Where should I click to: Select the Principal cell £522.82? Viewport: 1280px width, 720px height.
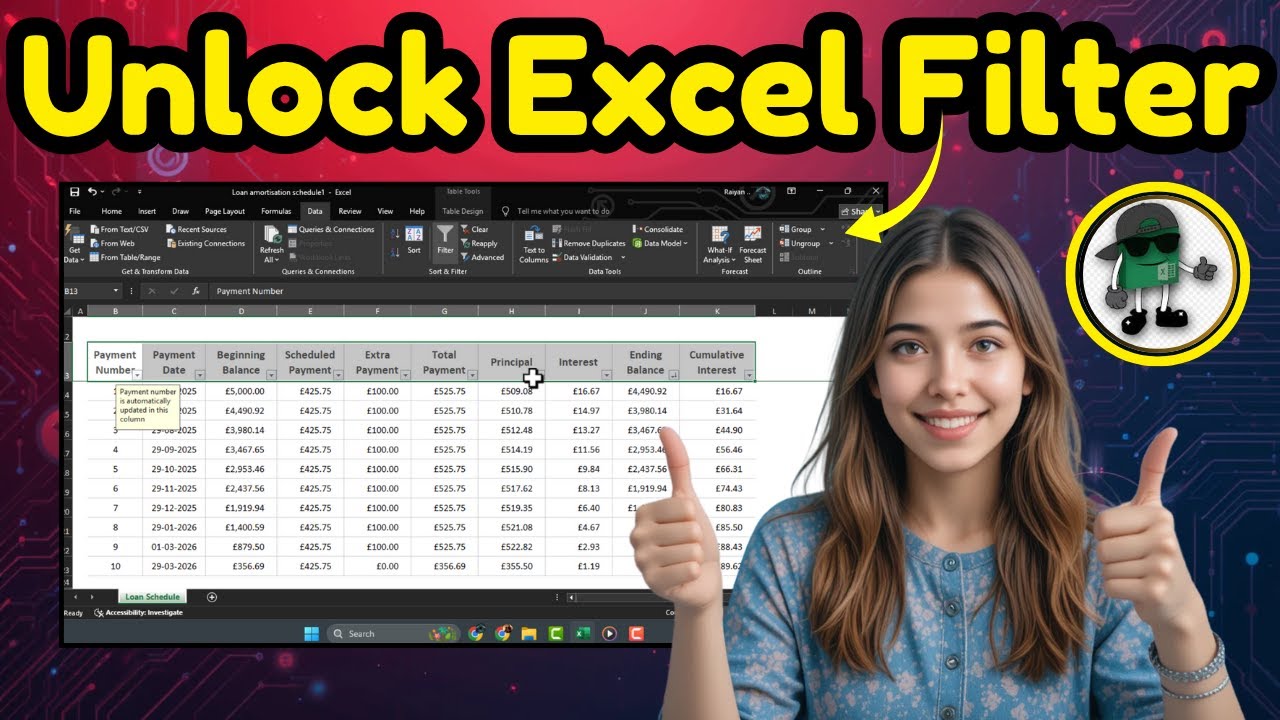tap(512, 546)
